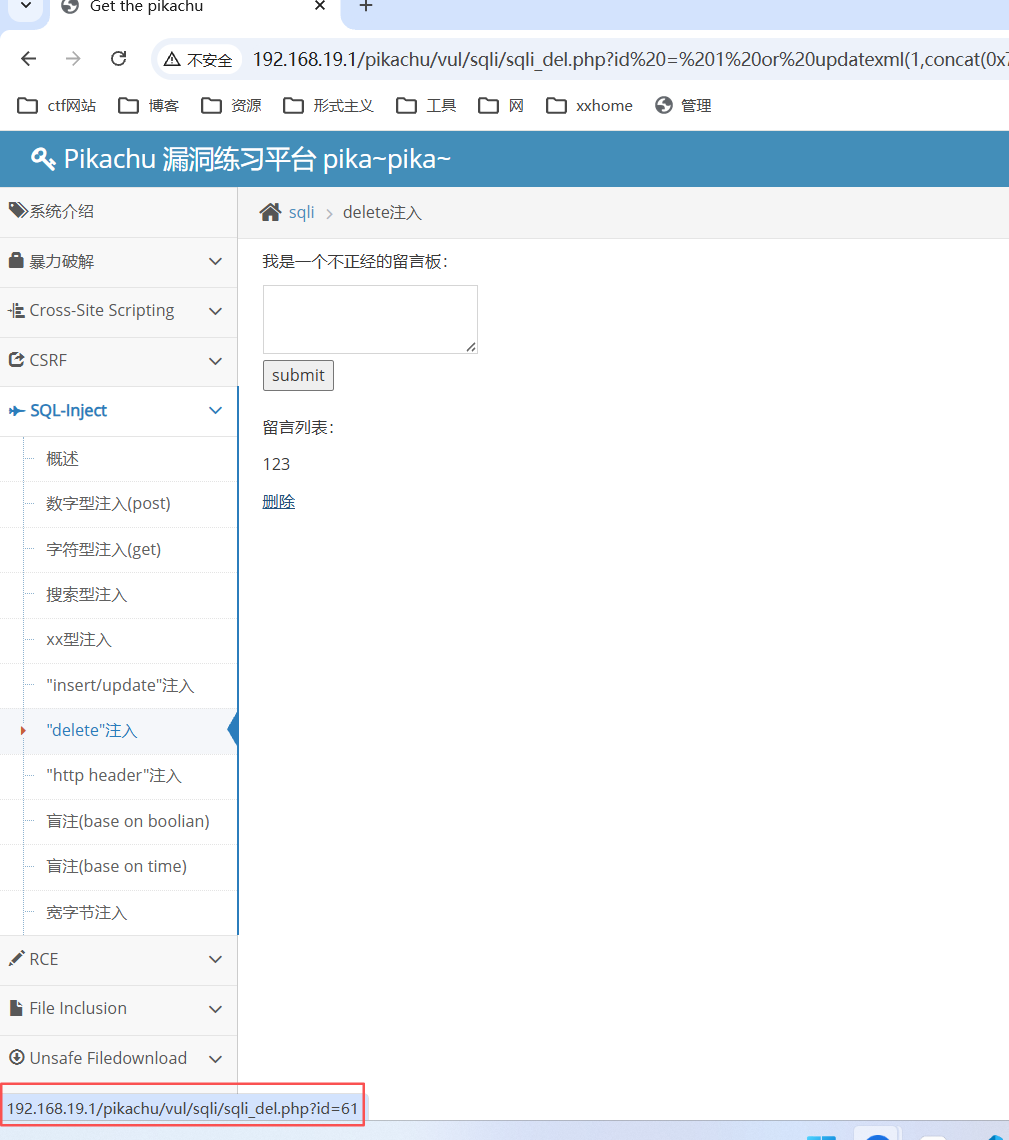Open the ctf网站 bookmark folder
The image size is (1009, 1140).
(57, 106)
